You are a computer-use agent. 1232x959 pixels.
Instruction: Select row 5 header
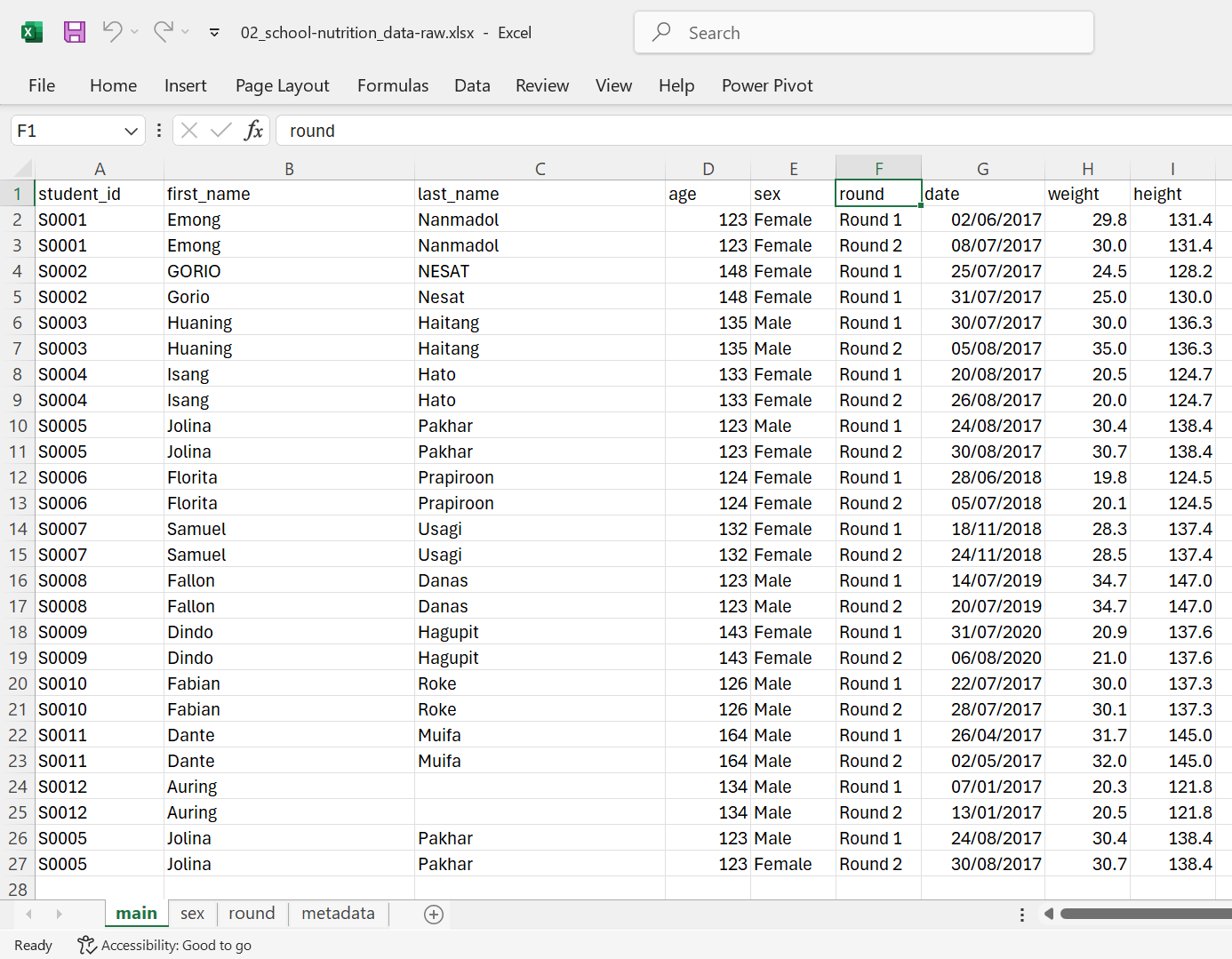pos(17,297)
